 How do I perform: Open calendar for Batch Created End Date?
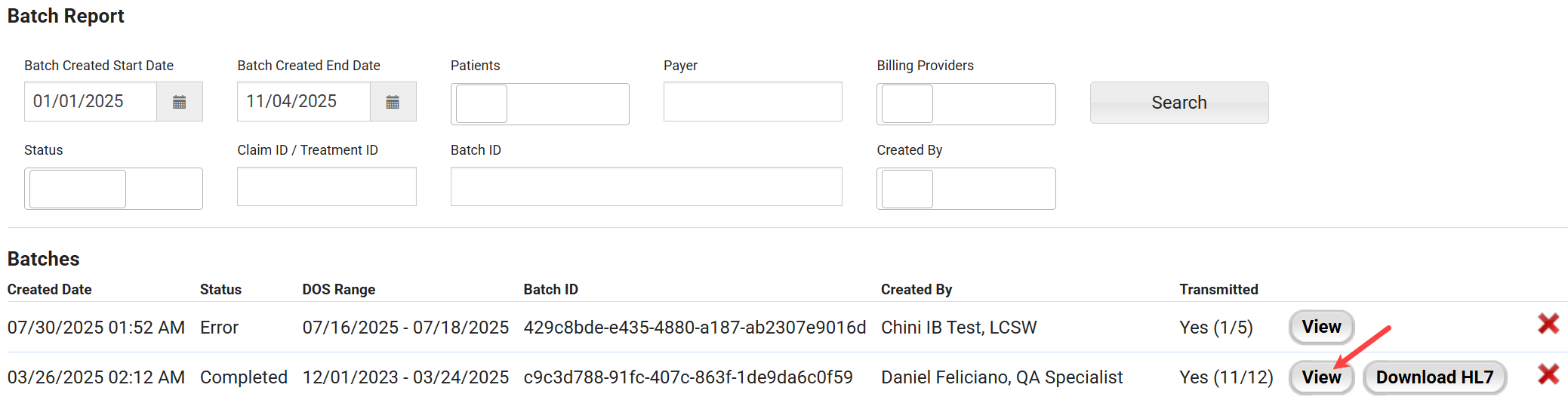[393, 102]
